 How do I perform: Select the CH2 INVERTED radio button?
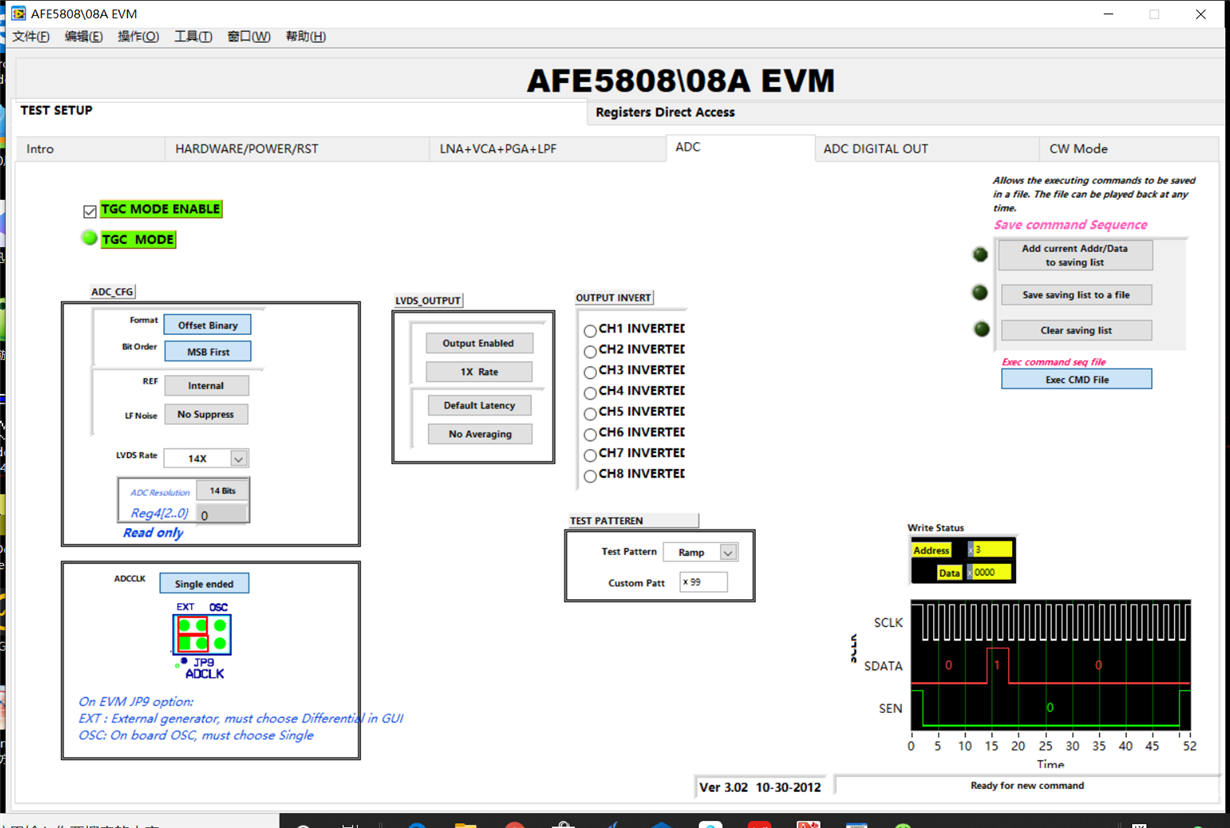(590, 352)
